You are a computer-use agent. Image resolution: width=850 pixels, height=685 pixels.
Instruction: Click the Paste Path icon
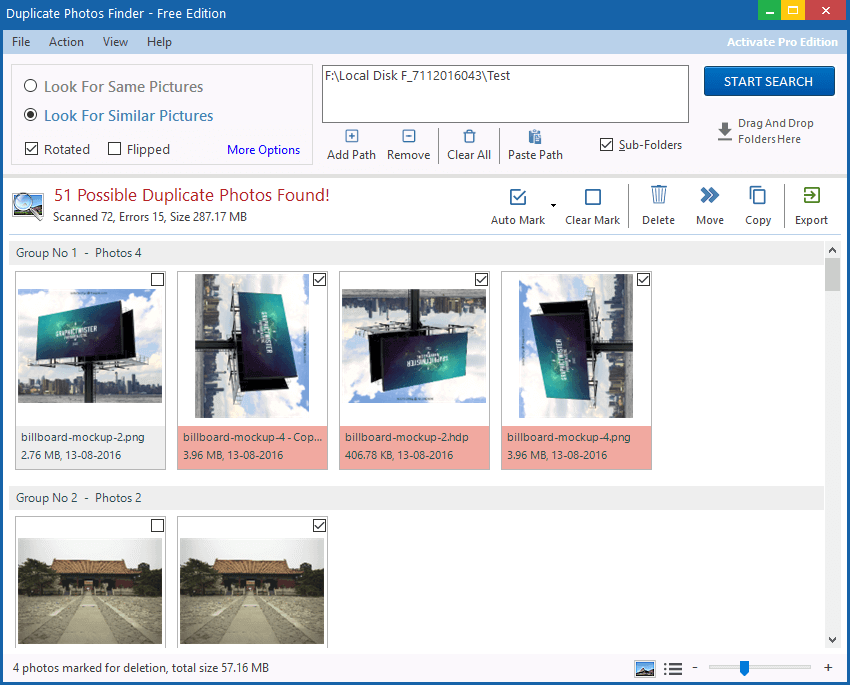(534, 142)
